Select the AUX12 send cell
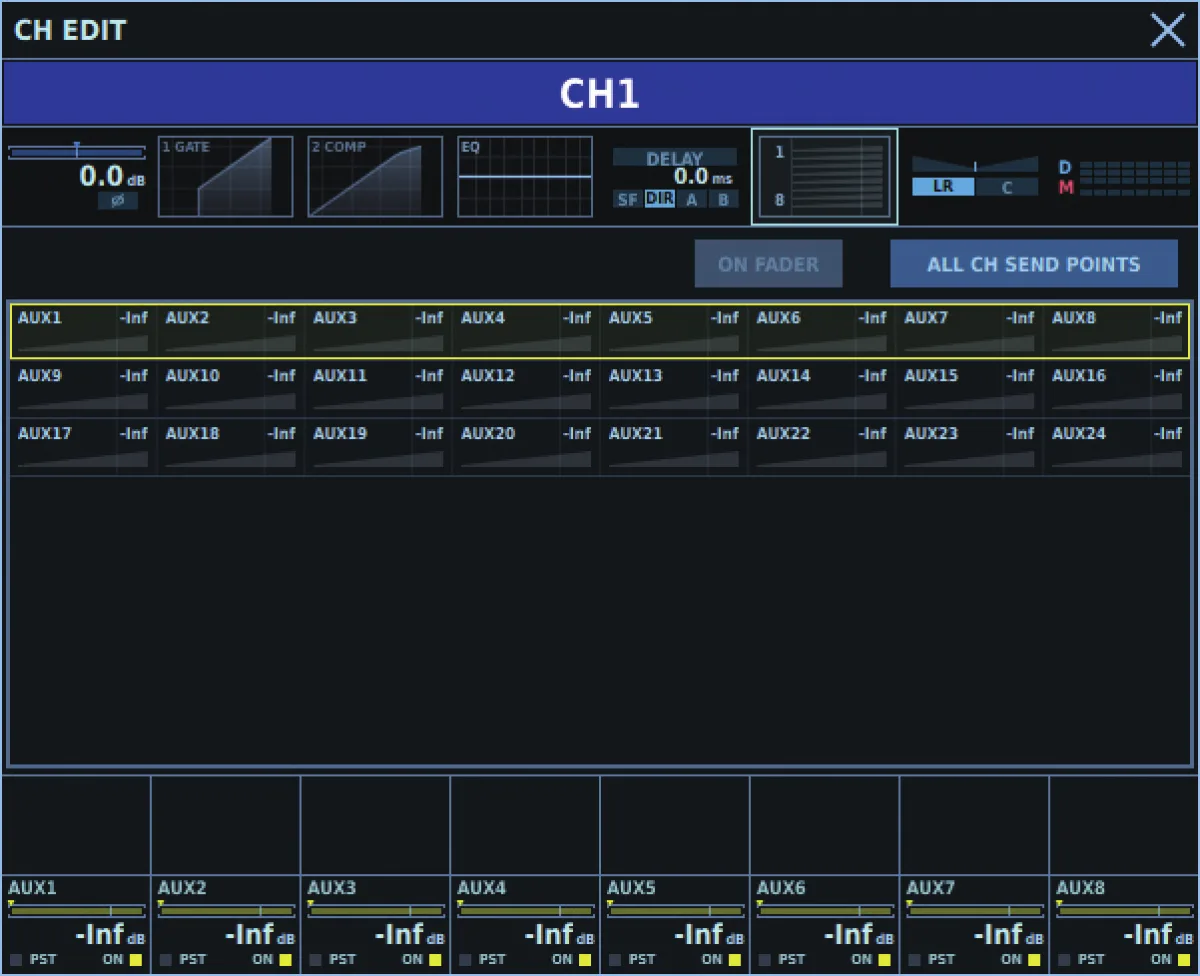 pyautogui.click(x=526, y=389)
